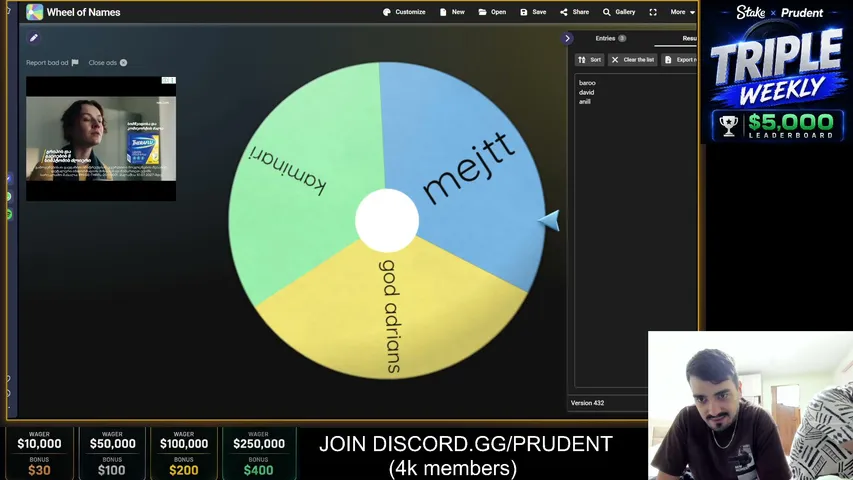Share the wheel
853x480 pixels.
coord(574,12)
